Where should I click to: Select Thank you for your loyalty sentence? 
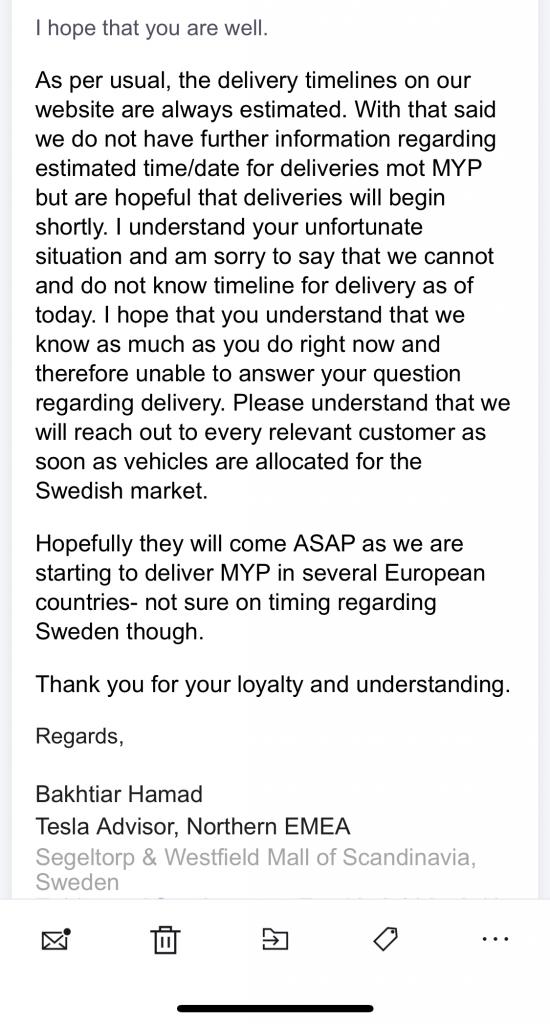272,684
